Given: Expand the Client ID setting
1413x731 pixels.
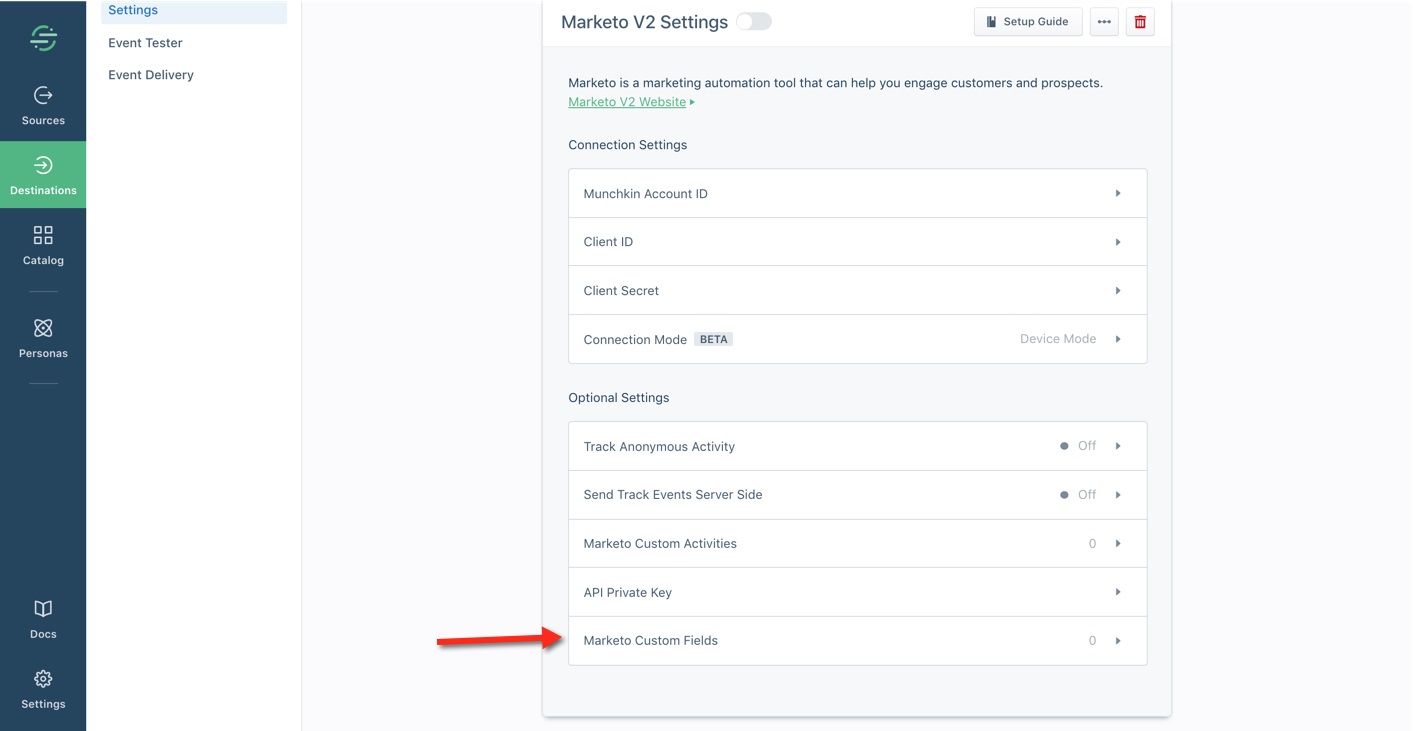Looking at the screenshot, I should click(x=857, y=242).
